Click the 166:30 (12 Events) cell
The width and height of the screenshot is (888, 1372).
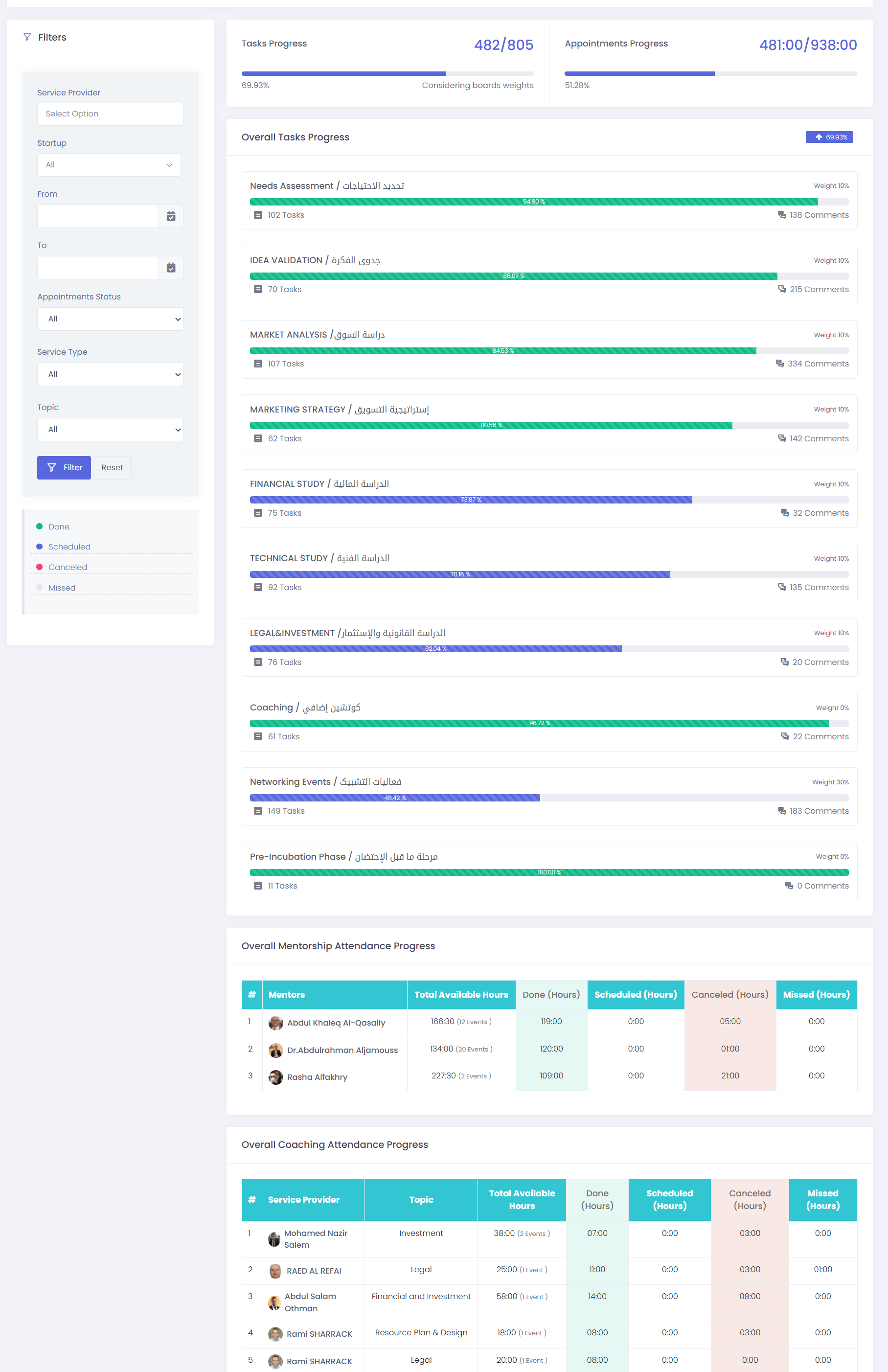click(461, 1022)
